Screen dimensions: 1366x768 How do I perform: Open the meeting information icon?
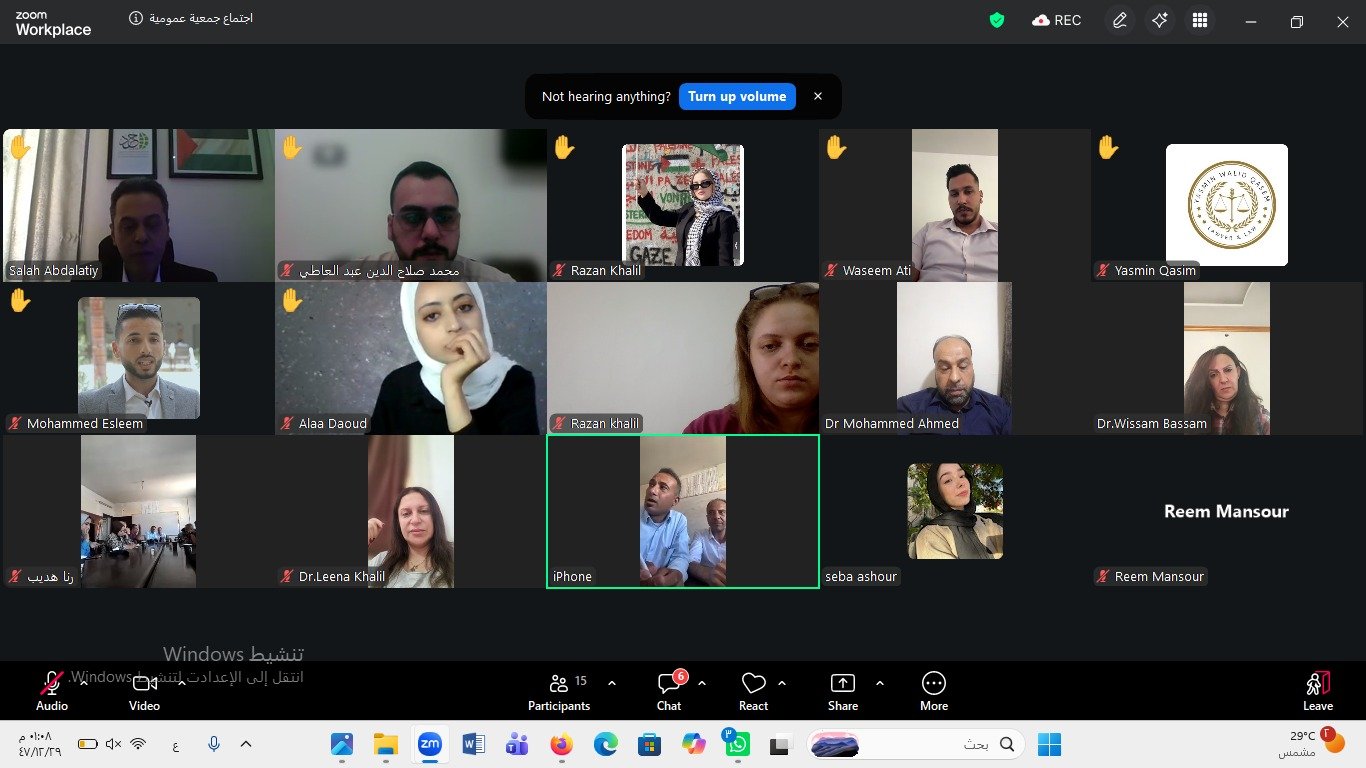click(x=136, y=19)
